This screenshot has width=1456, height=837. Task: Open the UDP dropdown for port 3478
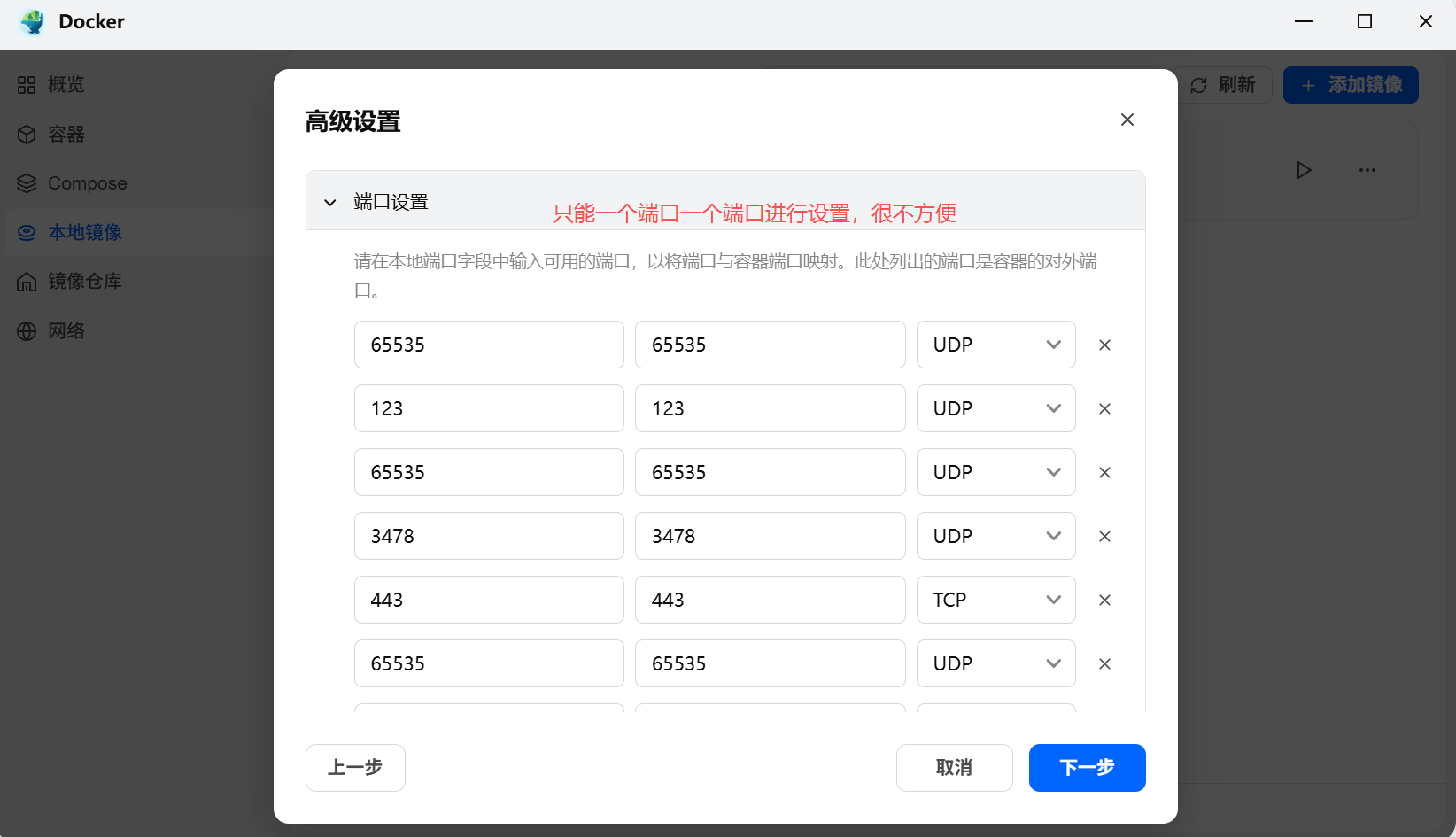click(995, 536)
